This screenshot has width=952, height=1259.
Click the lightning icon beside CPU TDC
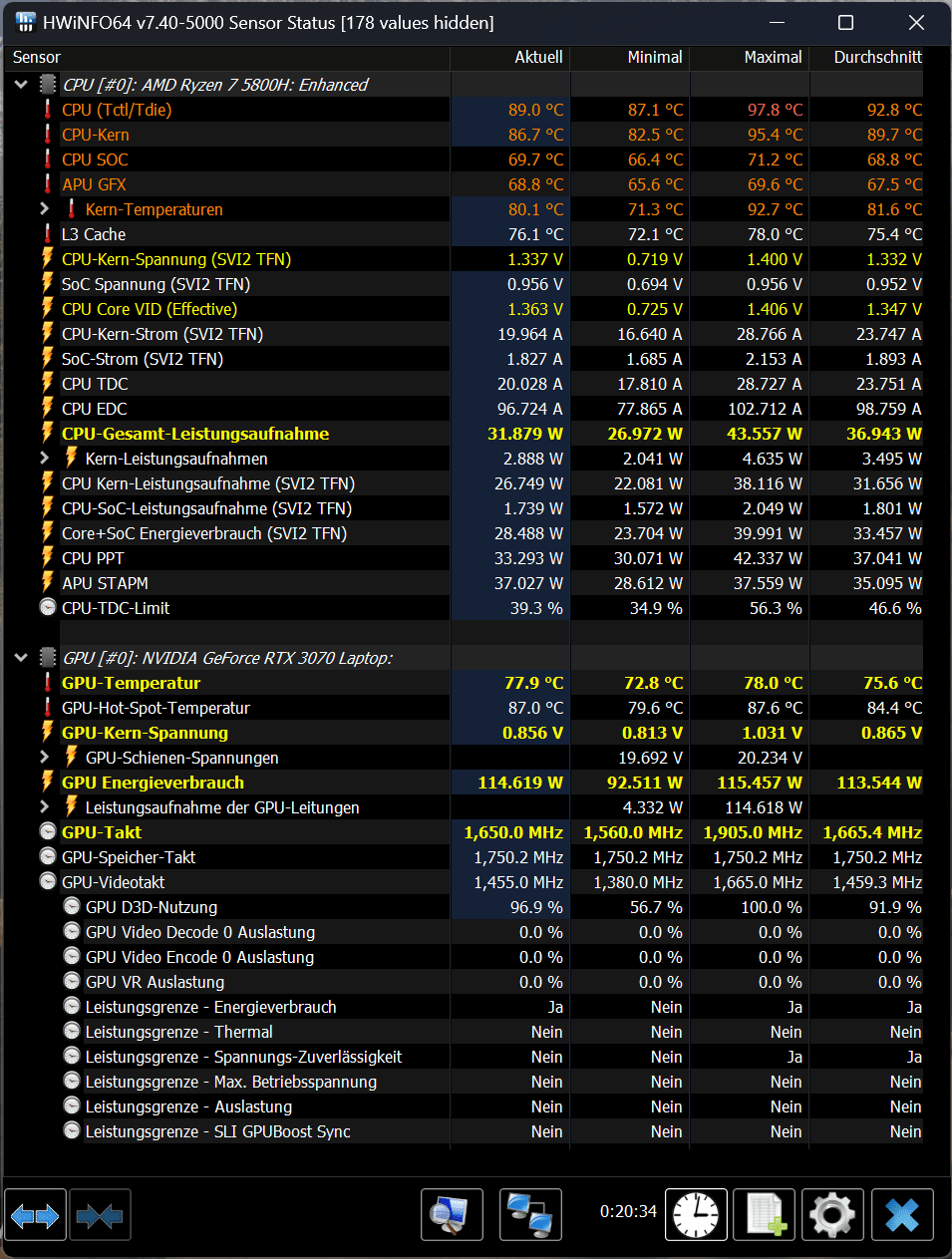(x=47, y=384)
